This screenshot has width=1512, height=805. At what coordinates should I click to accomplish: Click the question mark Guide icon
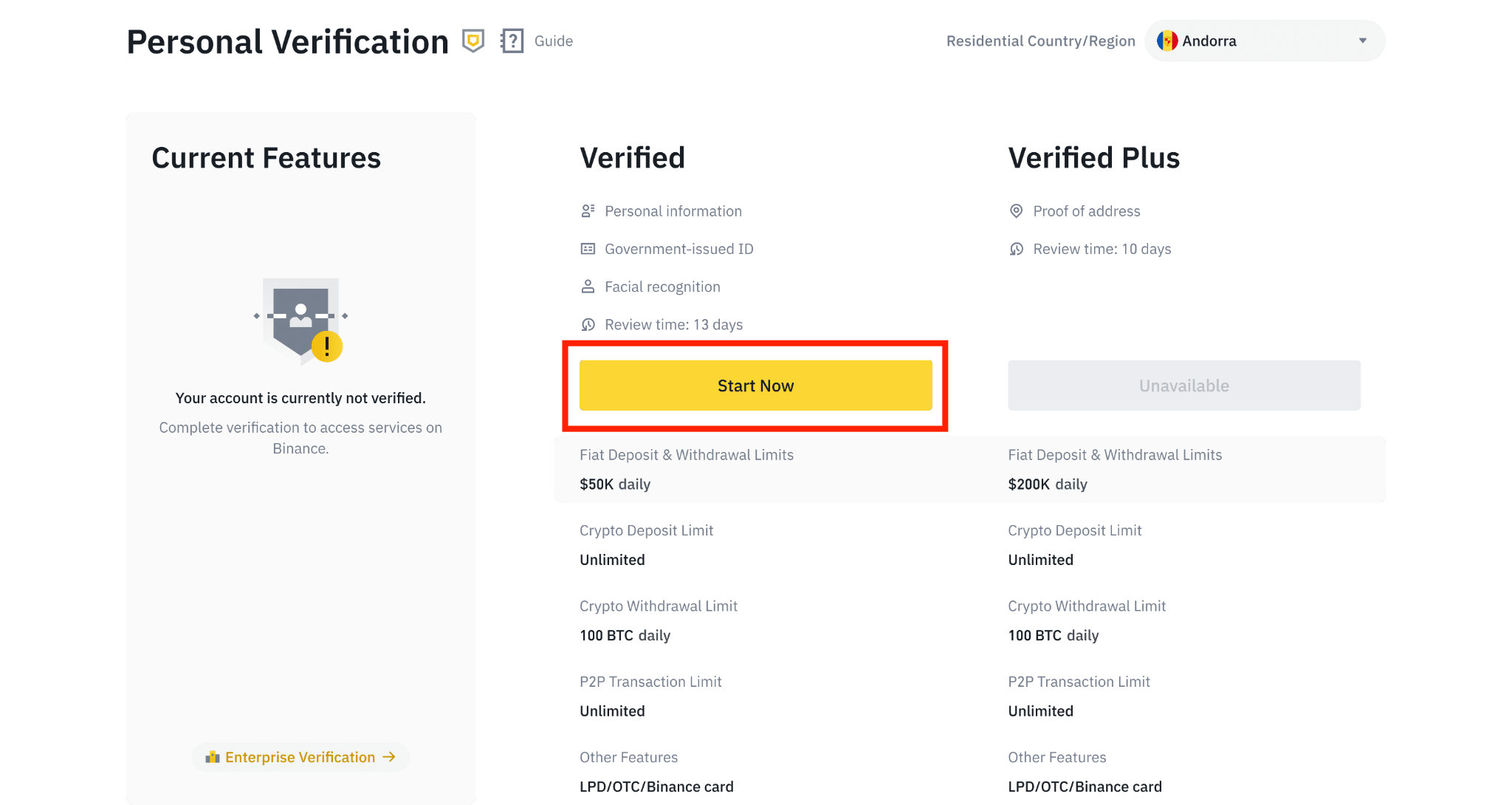click(x=511, y=40)
